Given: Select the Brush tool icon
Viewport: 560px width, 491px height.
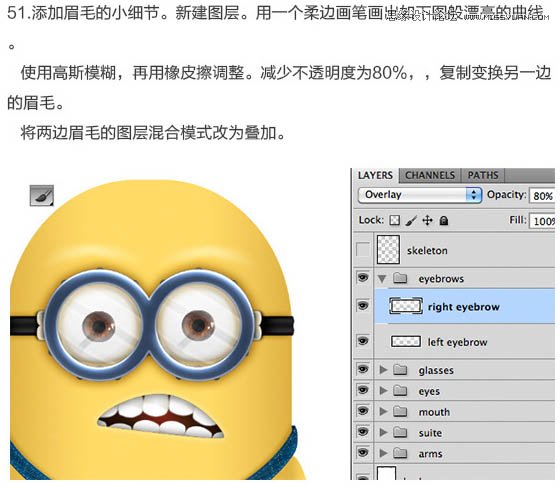Looking at the screenshot, I should pos(41,195).
